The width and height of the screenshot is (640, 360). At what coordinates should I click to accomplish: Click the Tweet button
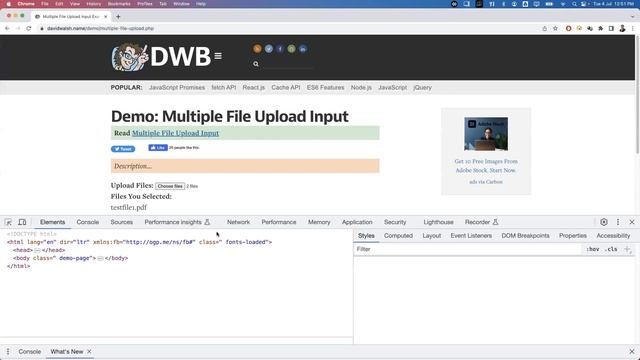[x=123, y=149]
